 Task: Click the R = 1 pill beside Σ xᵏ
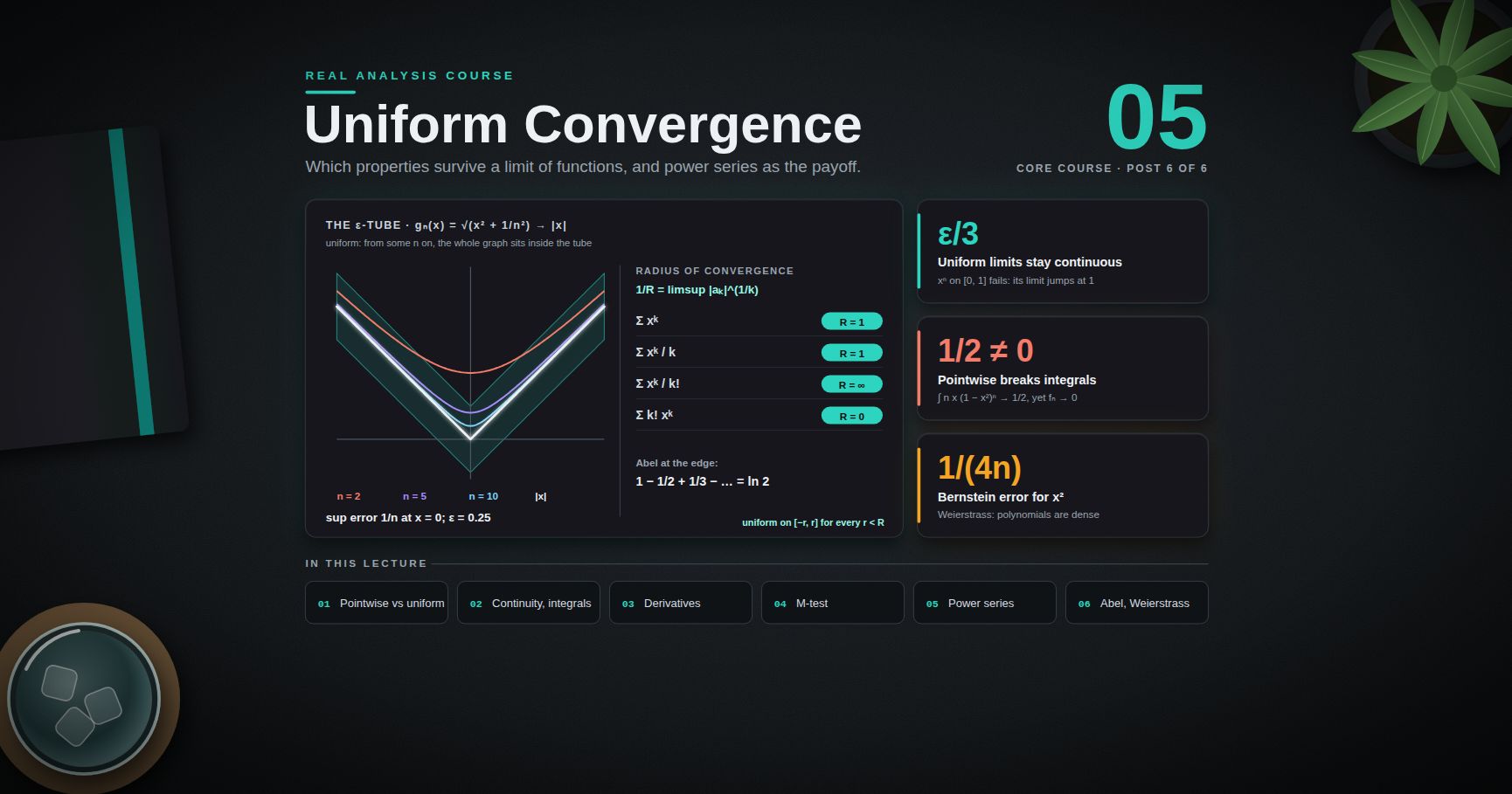pyautogui.click(x=852, y=321)
